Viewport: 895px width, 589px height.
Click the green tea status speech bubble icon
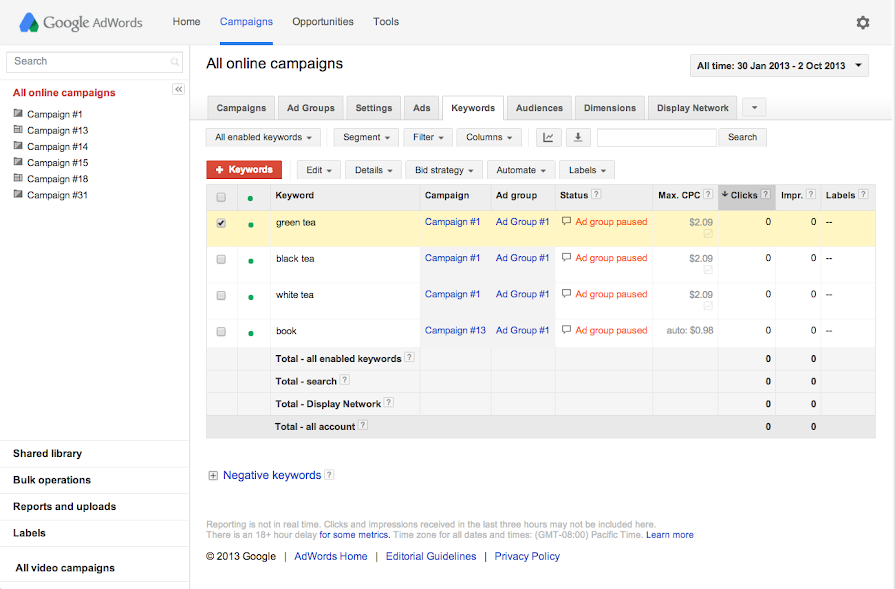pyautogui.click(x=567, y=222)
